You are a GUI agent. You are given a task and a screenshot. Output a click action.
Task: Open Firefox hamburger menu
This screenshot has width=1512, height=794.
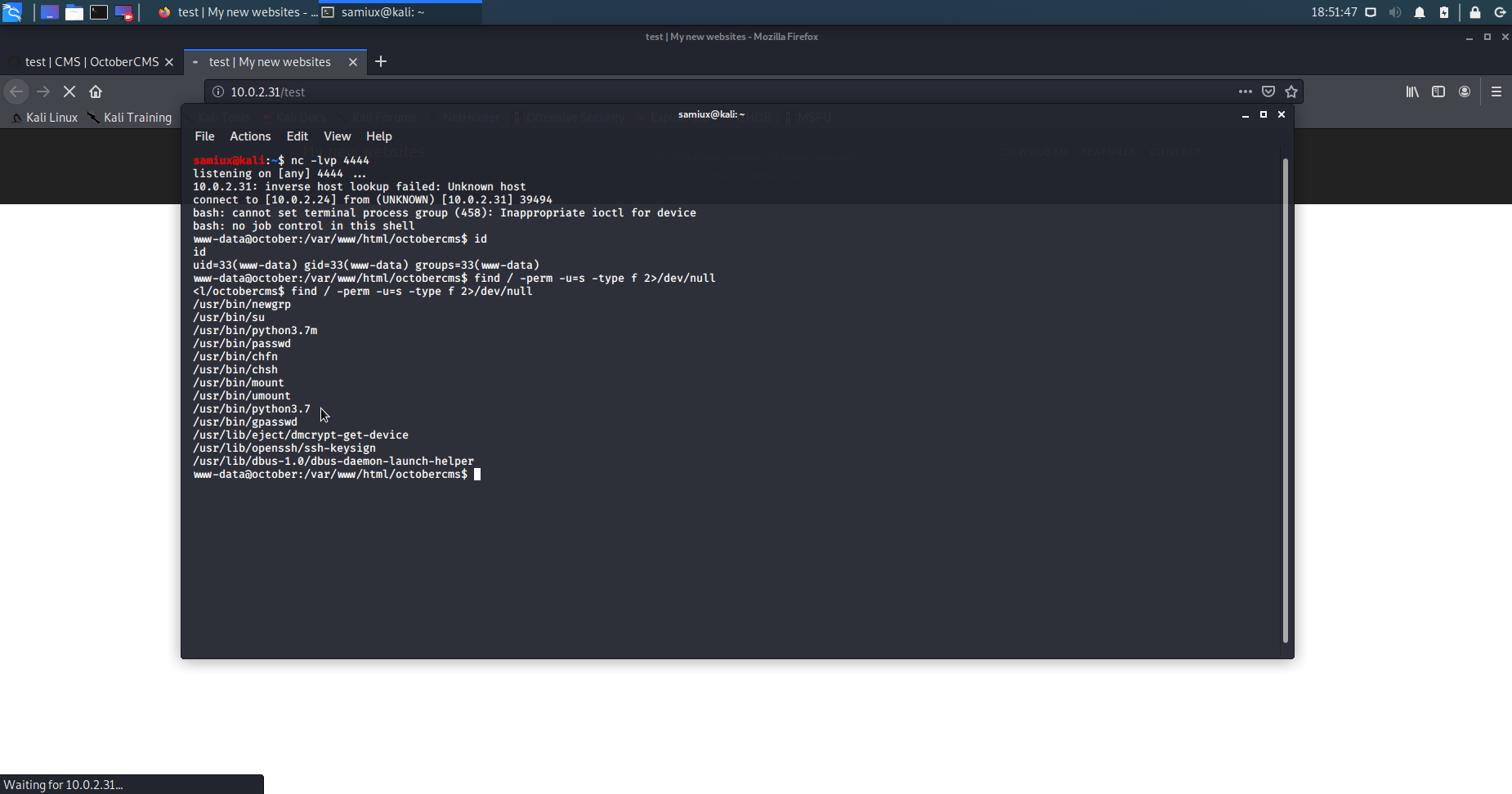click(x=1496, y=91)
